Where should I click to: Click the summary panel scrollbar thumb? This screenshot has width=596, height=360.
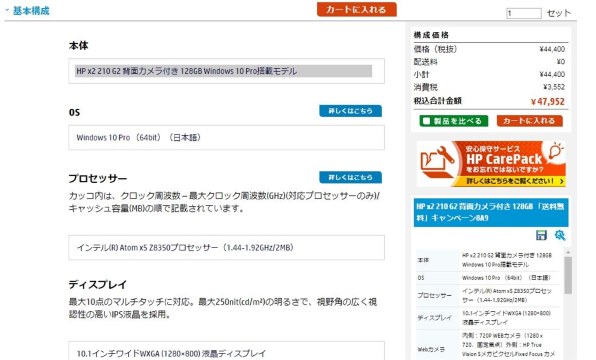click(568, 275)
